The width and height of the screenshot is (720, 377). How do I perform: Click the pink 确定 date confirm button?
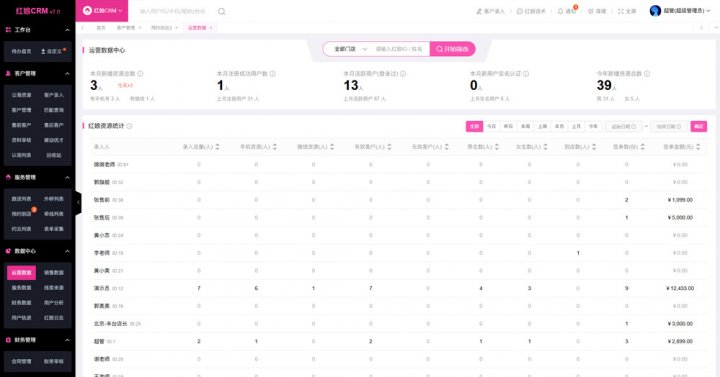coord(698,126)
